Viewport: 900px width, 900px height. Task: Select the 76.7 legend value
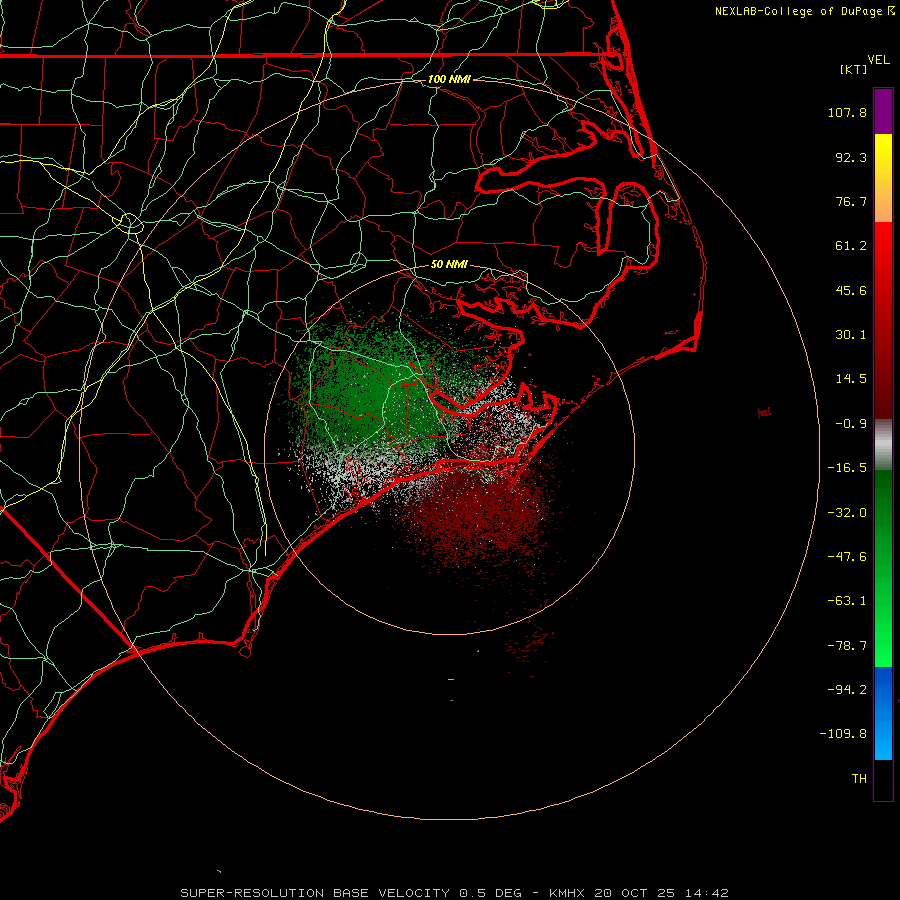click(851, 201)
